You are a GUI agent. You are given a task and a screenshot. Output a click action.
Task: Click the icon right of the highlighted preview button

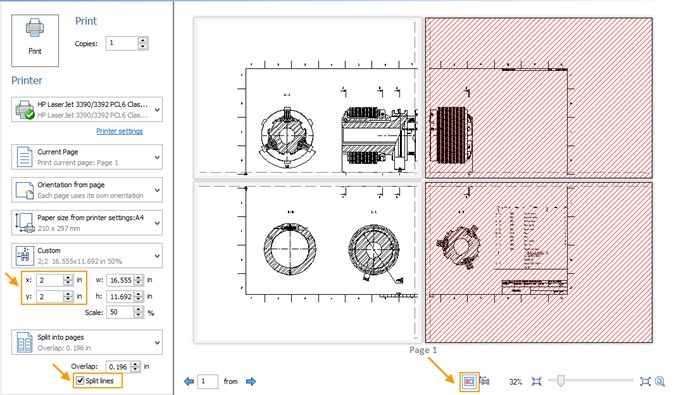coord(485,381)
